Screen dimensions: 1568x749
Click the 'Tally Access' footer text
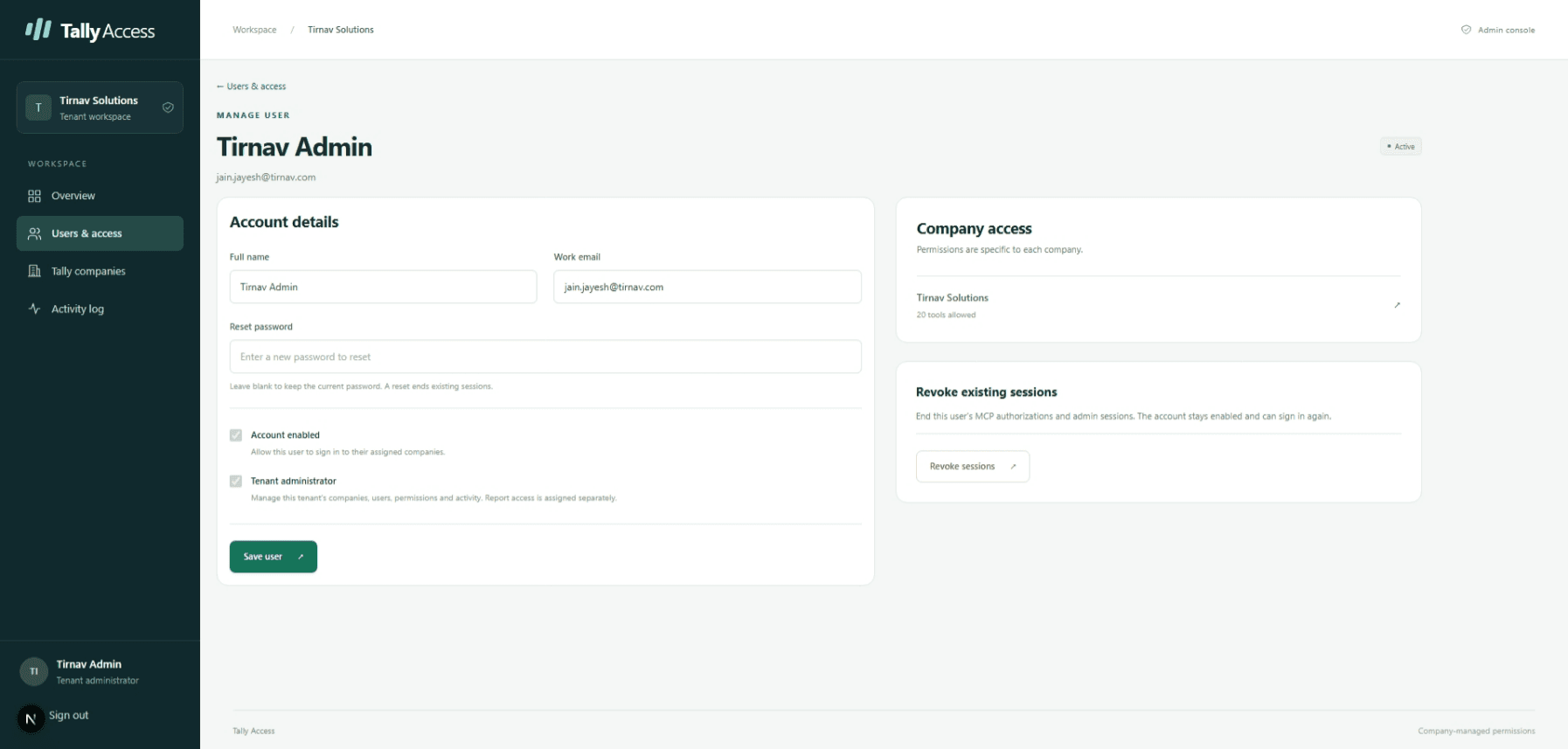click(253, 731)
